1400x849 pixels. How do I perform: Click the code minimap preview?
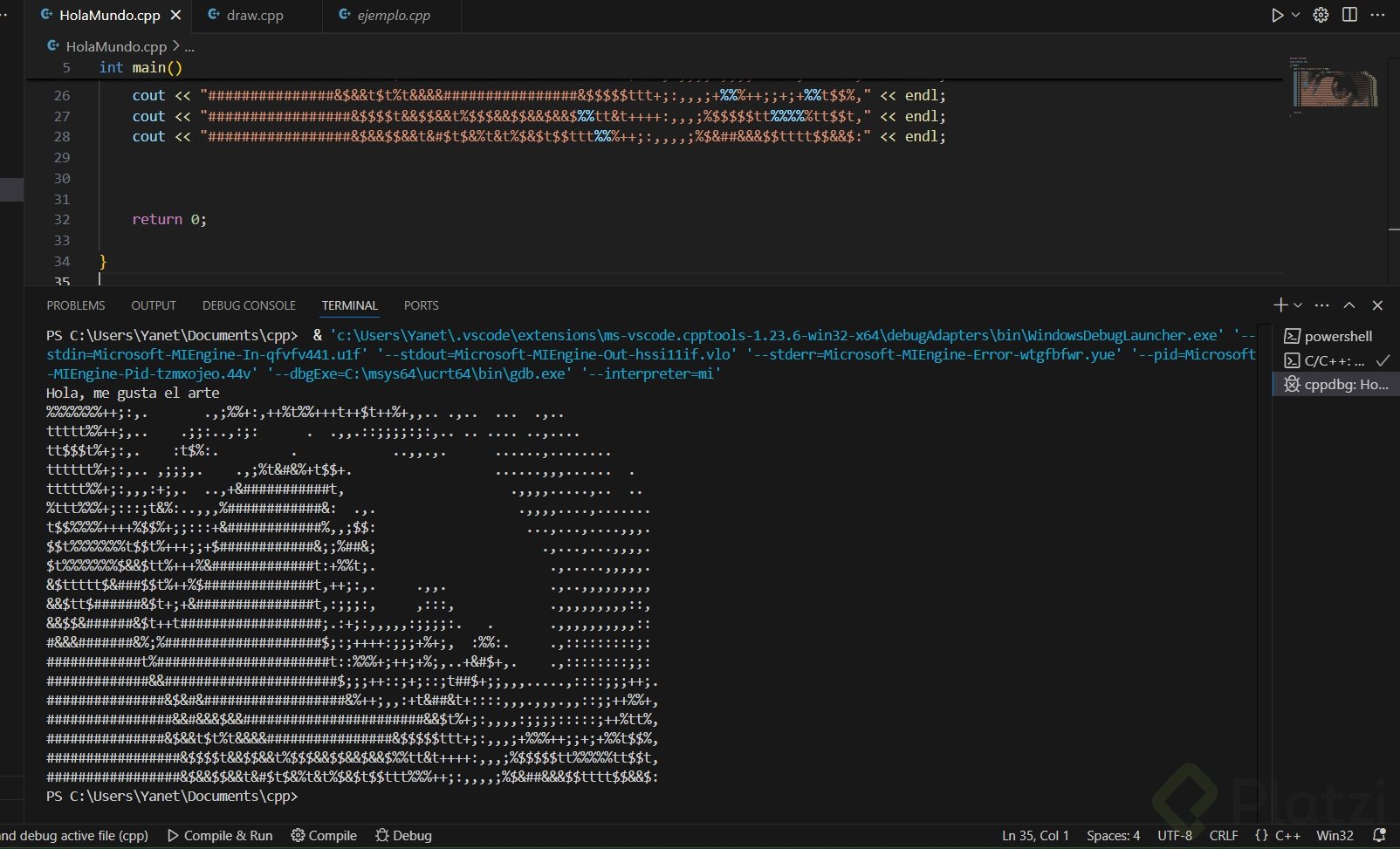[1335, 87]
